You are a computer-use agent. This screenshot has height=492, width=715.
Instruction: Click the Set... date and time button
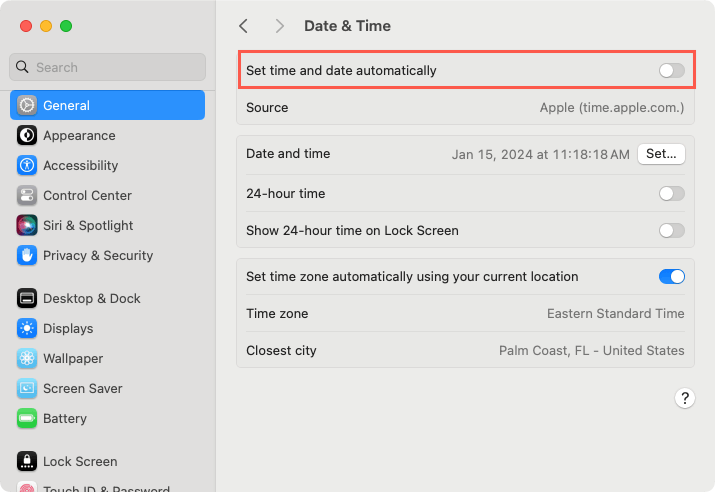(x=661, y=154)
